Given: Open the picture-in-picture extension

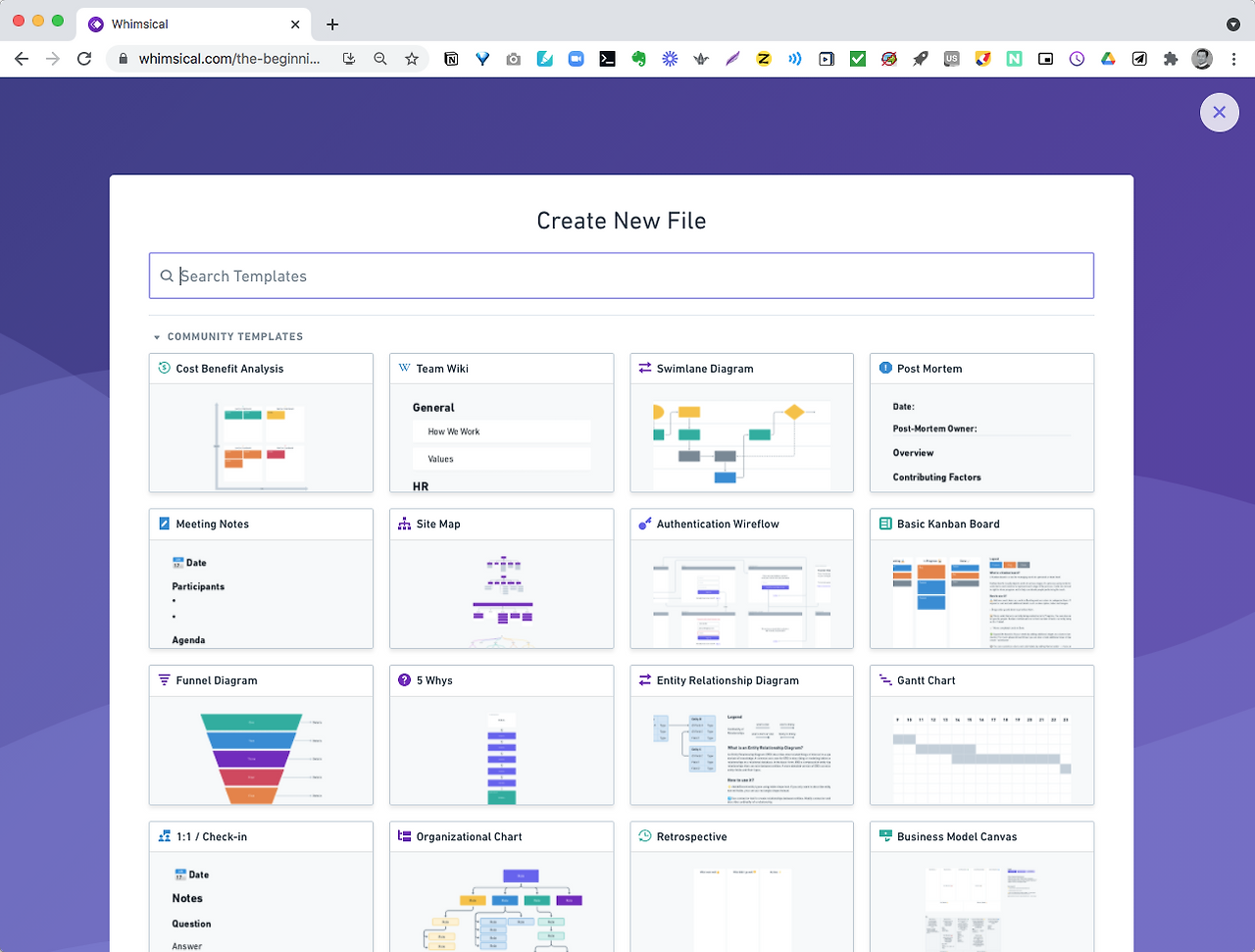Looking at the screenshot, I should (x=1045, y=59).
